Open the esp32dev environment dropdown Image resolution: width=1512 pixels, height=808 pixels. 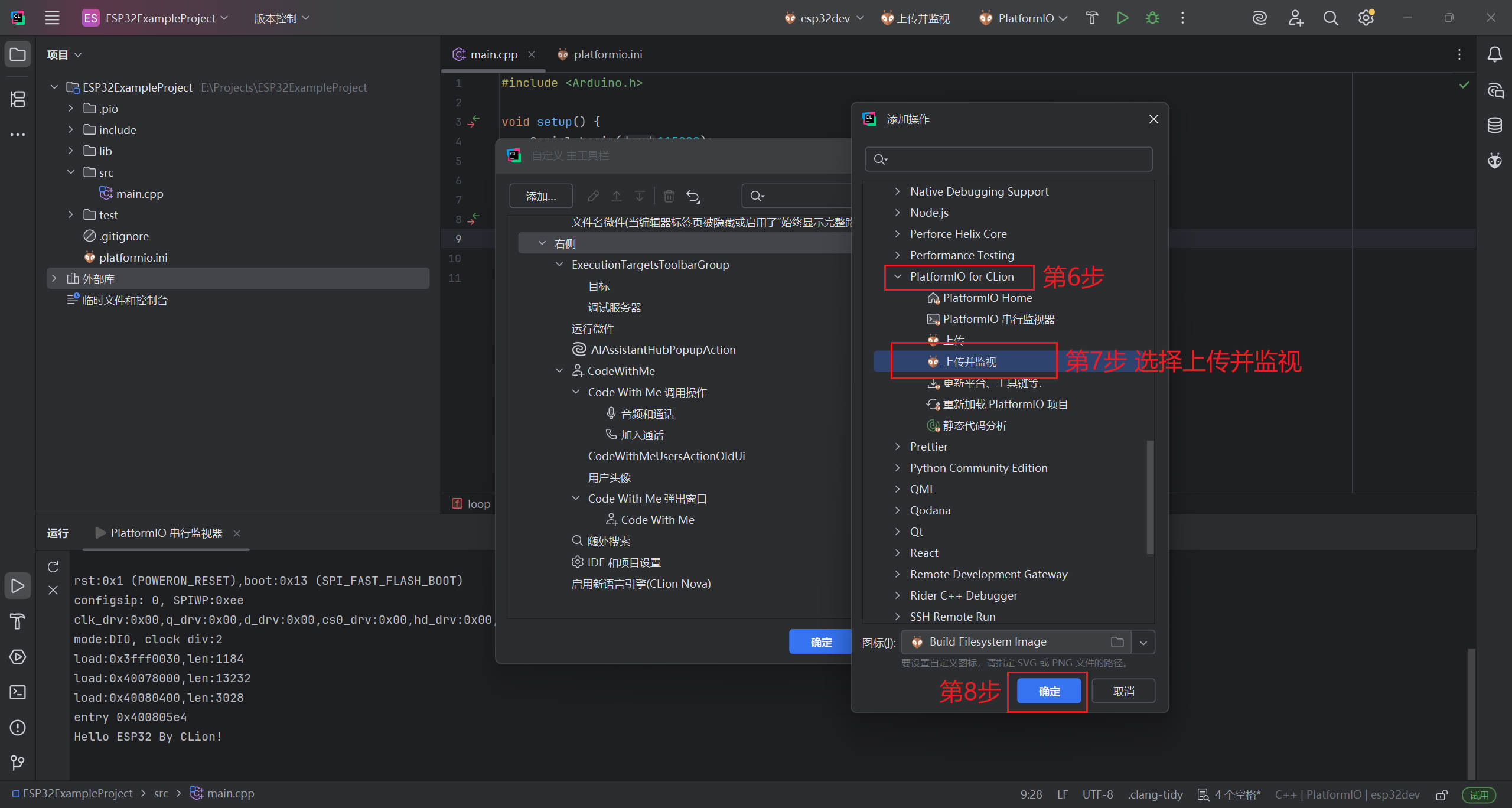point(825,18)
